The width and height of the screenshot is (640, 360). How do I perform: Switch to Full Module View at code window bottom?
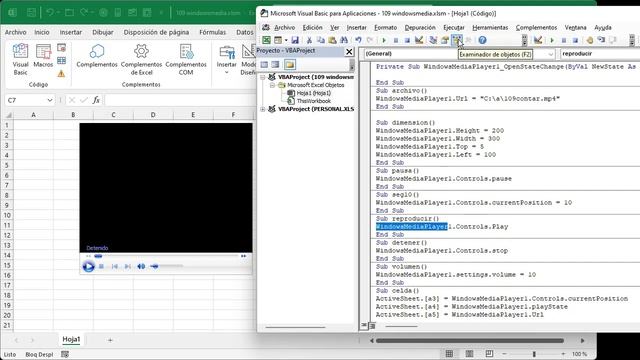[x=372, y=325]
